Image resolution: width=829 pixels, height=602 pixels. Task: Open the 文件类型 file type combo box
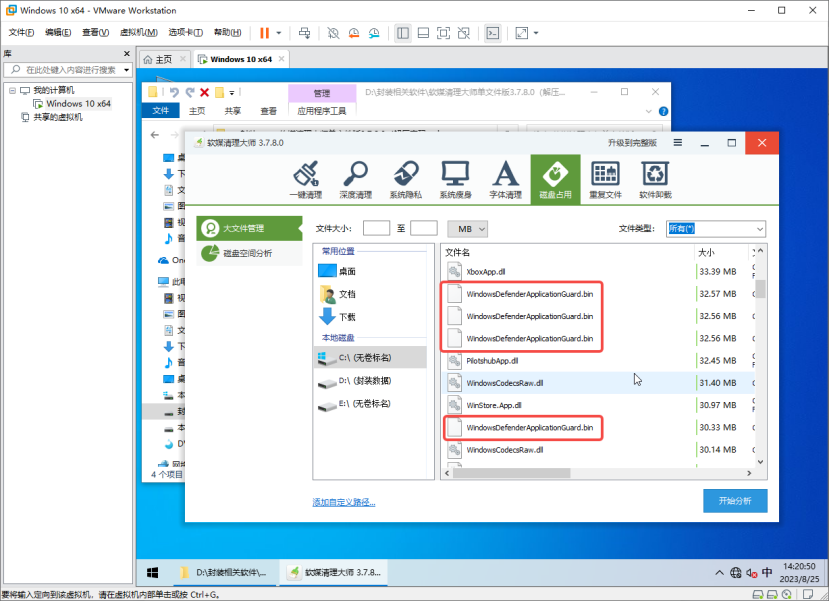tap(715, 228)
